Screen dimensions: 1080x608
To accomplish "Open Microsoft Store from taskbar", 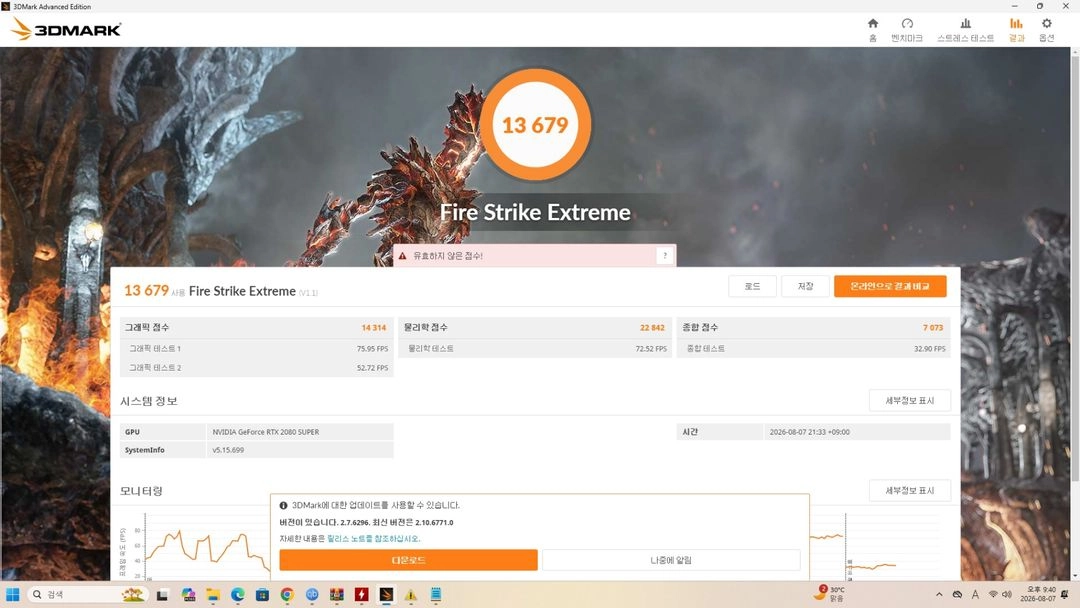I will pyautogui.click(x=262, y=595).
